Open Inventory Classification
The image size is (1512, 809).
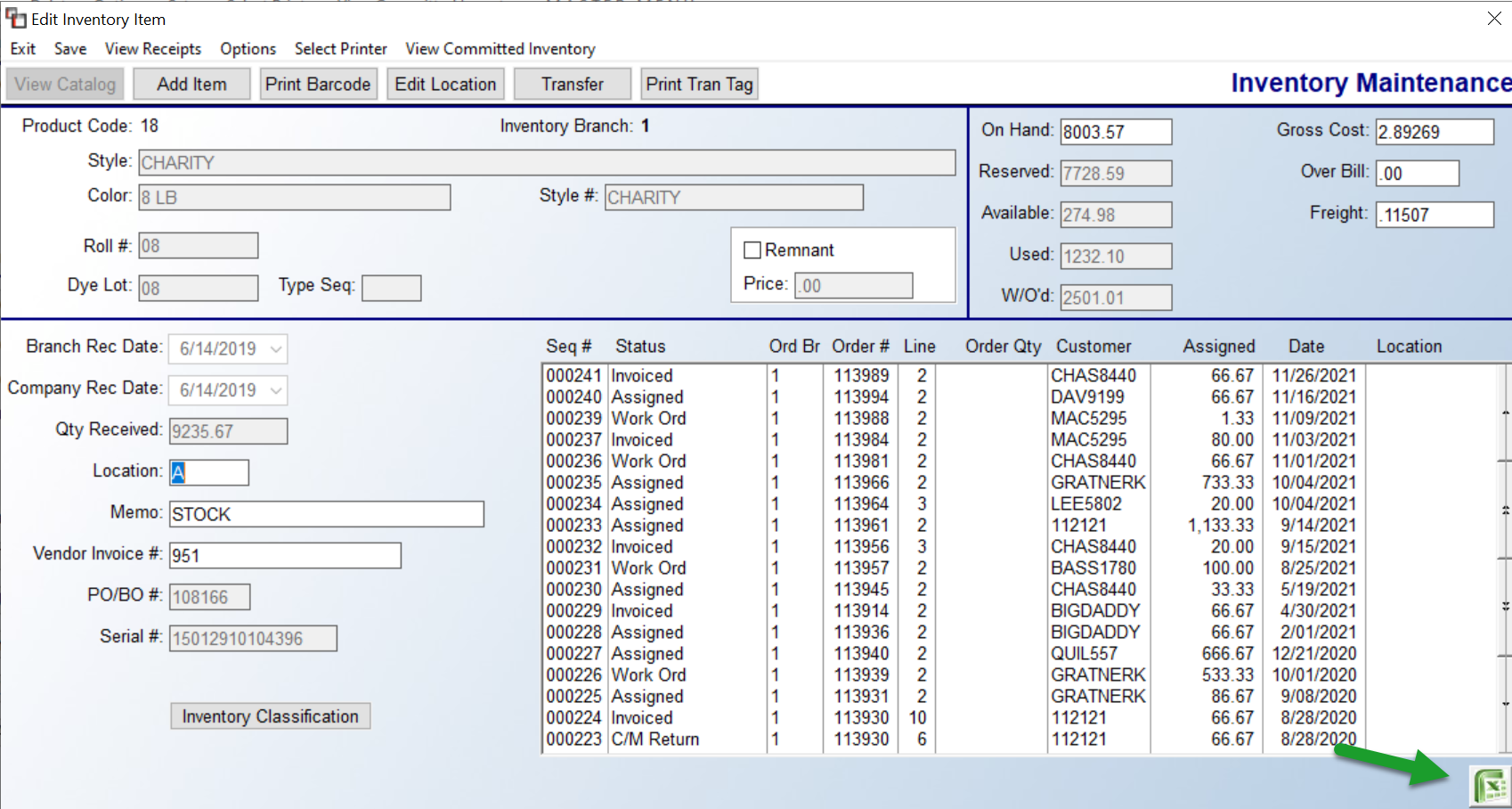[271, 716]
